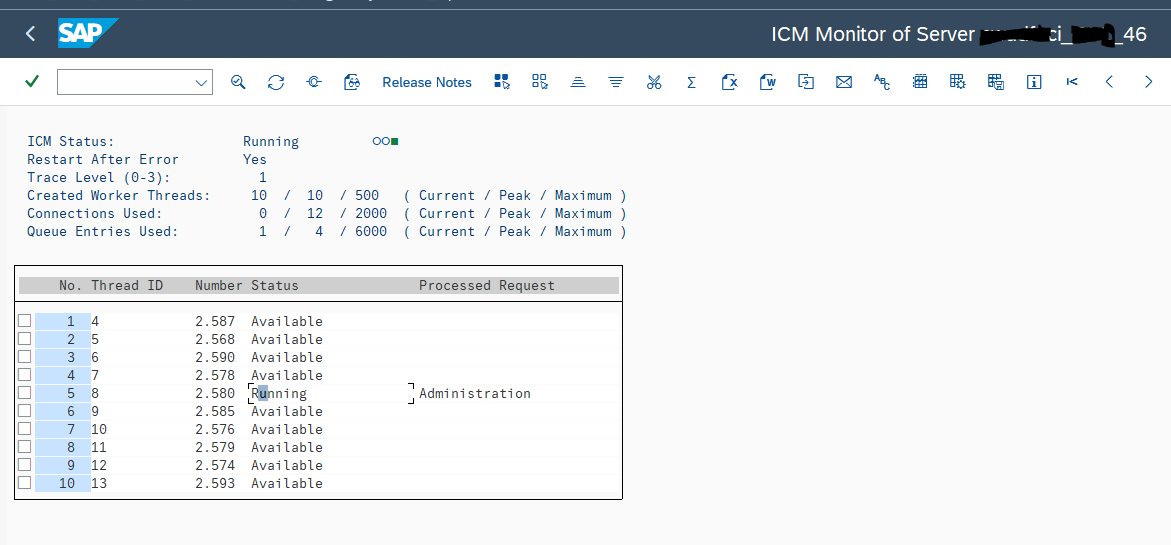
Task: Check the box for thread No. 1
Action: pos(25,320)
